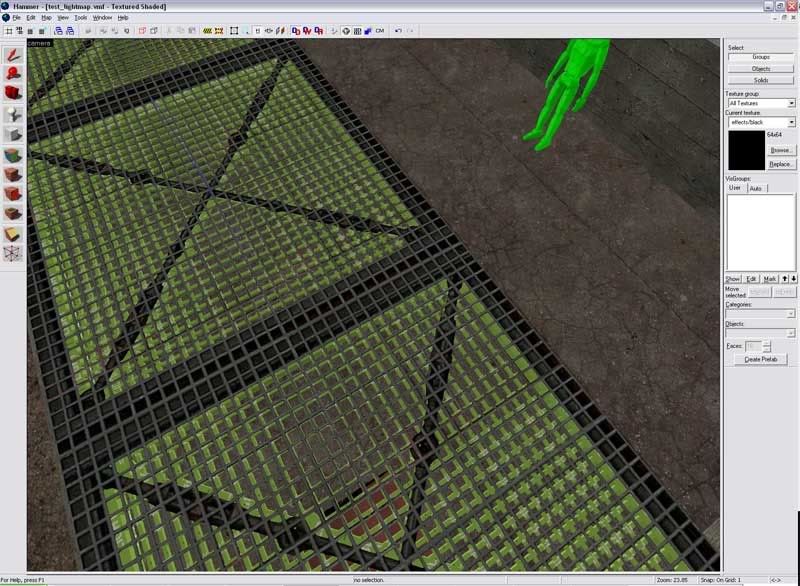The height and width of the screenshot is (586, 800).
Task: Set selection mode to Groups
Action: 760,57
